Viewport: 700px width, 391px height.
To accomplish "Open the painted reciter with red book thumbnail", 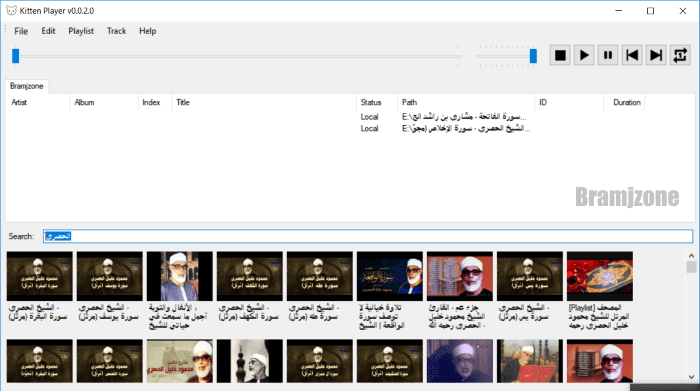I will (x=530, y=361).
